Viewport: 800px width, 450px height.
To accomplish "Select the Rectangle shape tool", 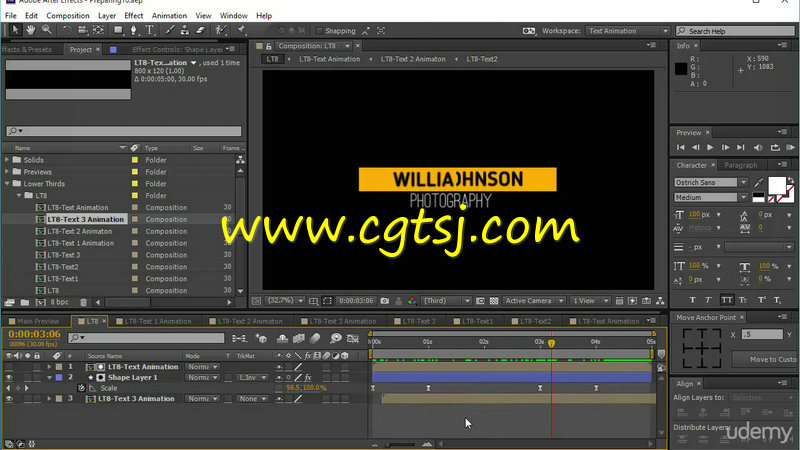I will coord(118,30).
